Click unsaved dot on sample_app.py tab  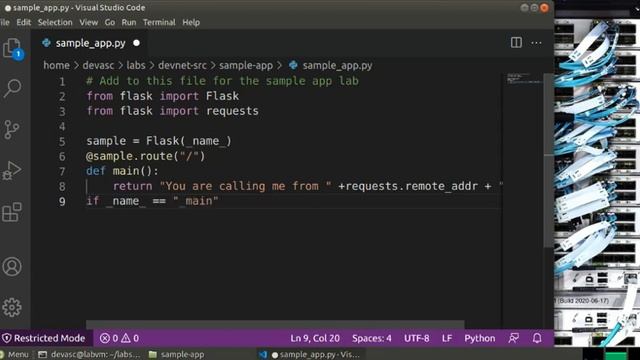click(136, 43)
